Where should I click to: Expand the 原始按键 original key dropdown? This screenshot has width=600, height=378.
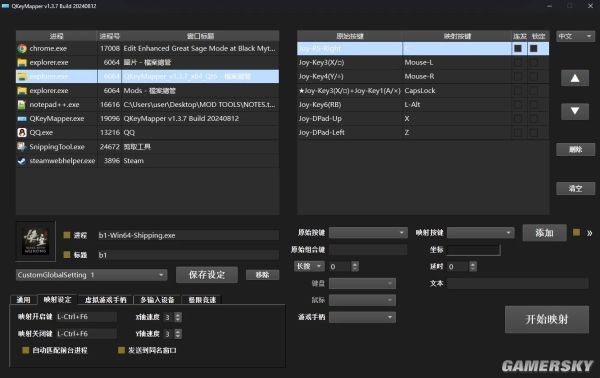pyautogui.click(x=368, y=233)
